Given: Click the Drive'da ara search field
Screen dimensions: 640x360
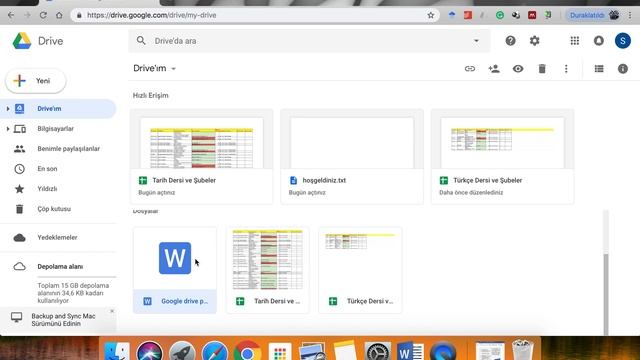Looking at the screenshot, I should [310, 40].
